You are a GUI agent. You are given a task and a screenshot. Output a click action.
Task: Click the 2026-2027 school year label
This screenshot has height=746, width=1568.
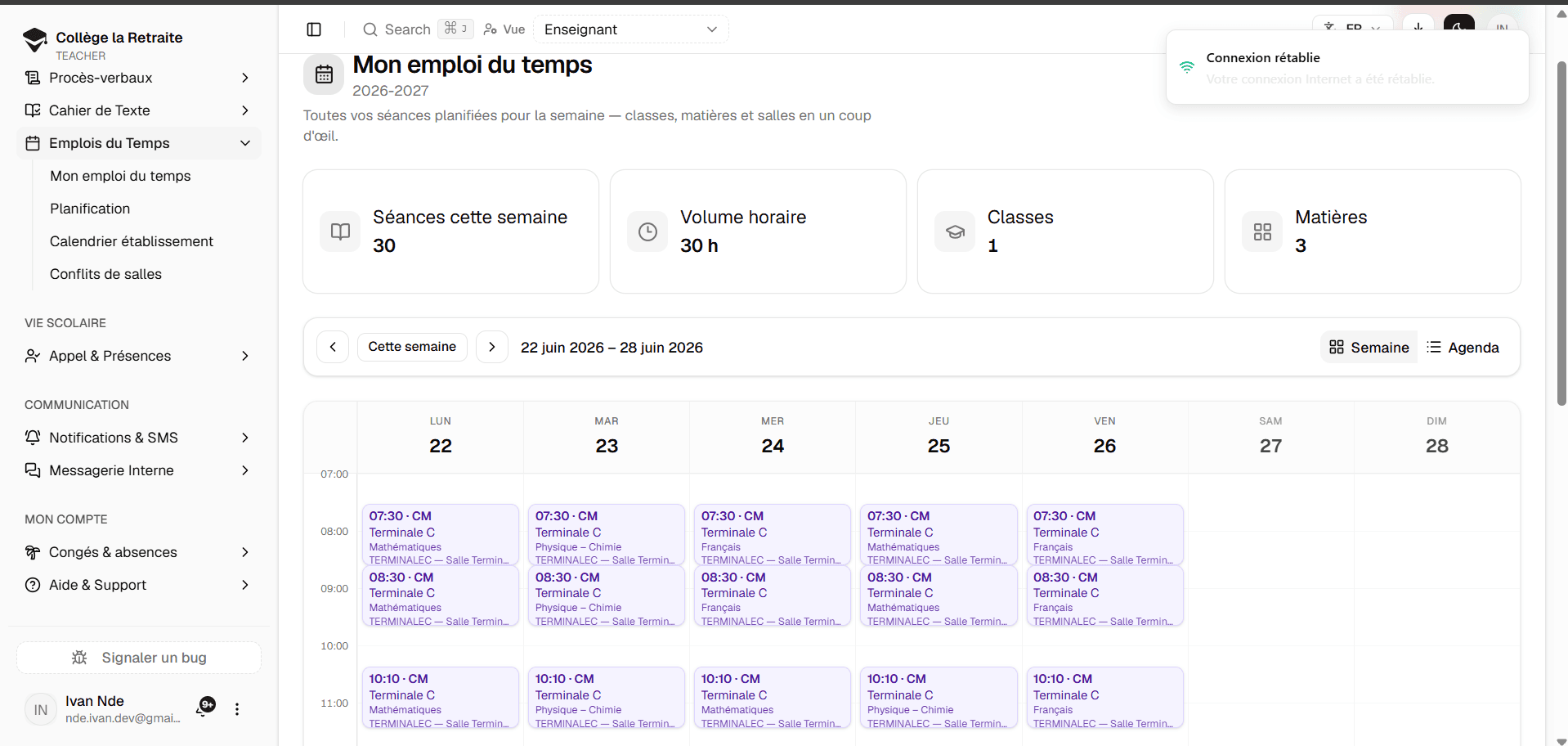(x=391, y=91)
